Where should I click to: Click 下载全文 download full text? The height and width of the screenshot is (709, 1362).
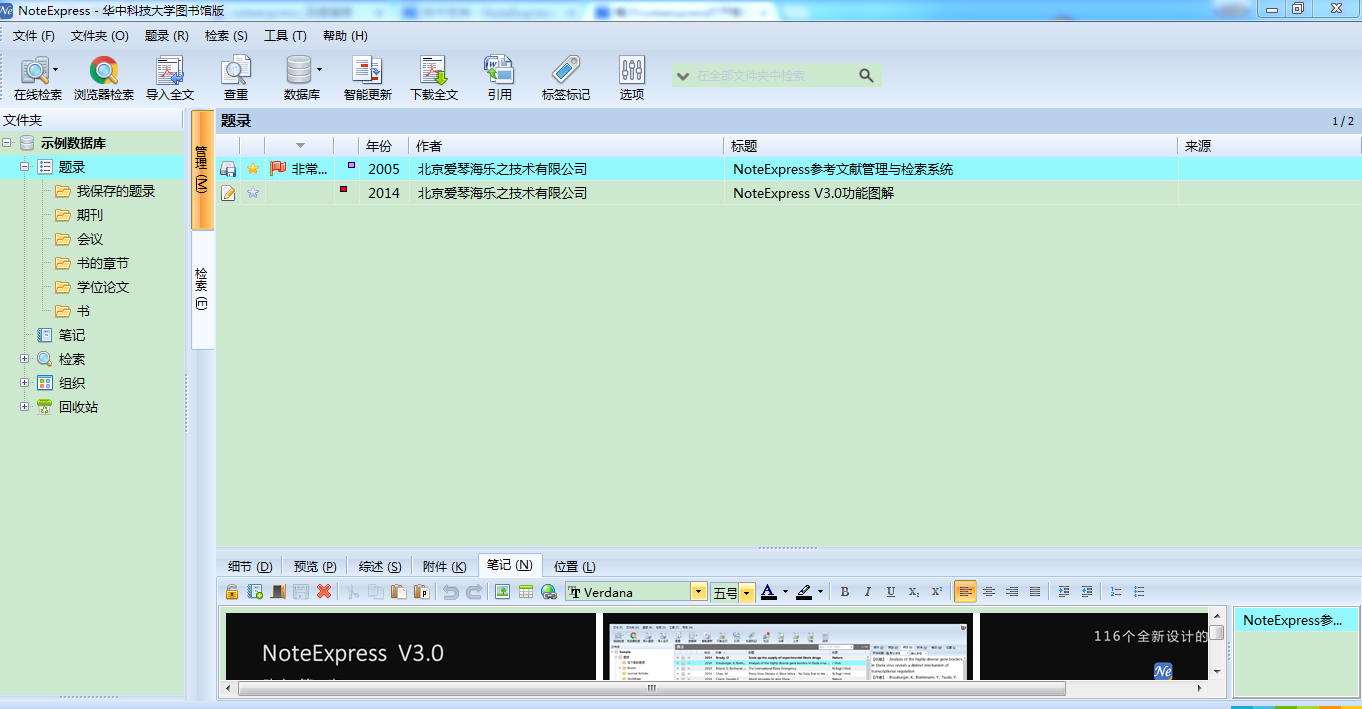434,78
